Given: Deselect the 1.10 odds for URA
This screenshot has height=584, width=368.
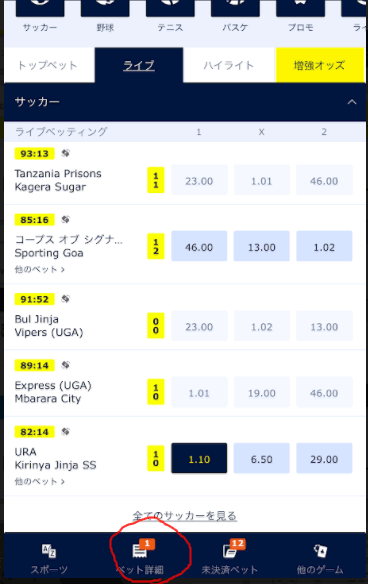Looking at the screenshot, I should point(199,458).
